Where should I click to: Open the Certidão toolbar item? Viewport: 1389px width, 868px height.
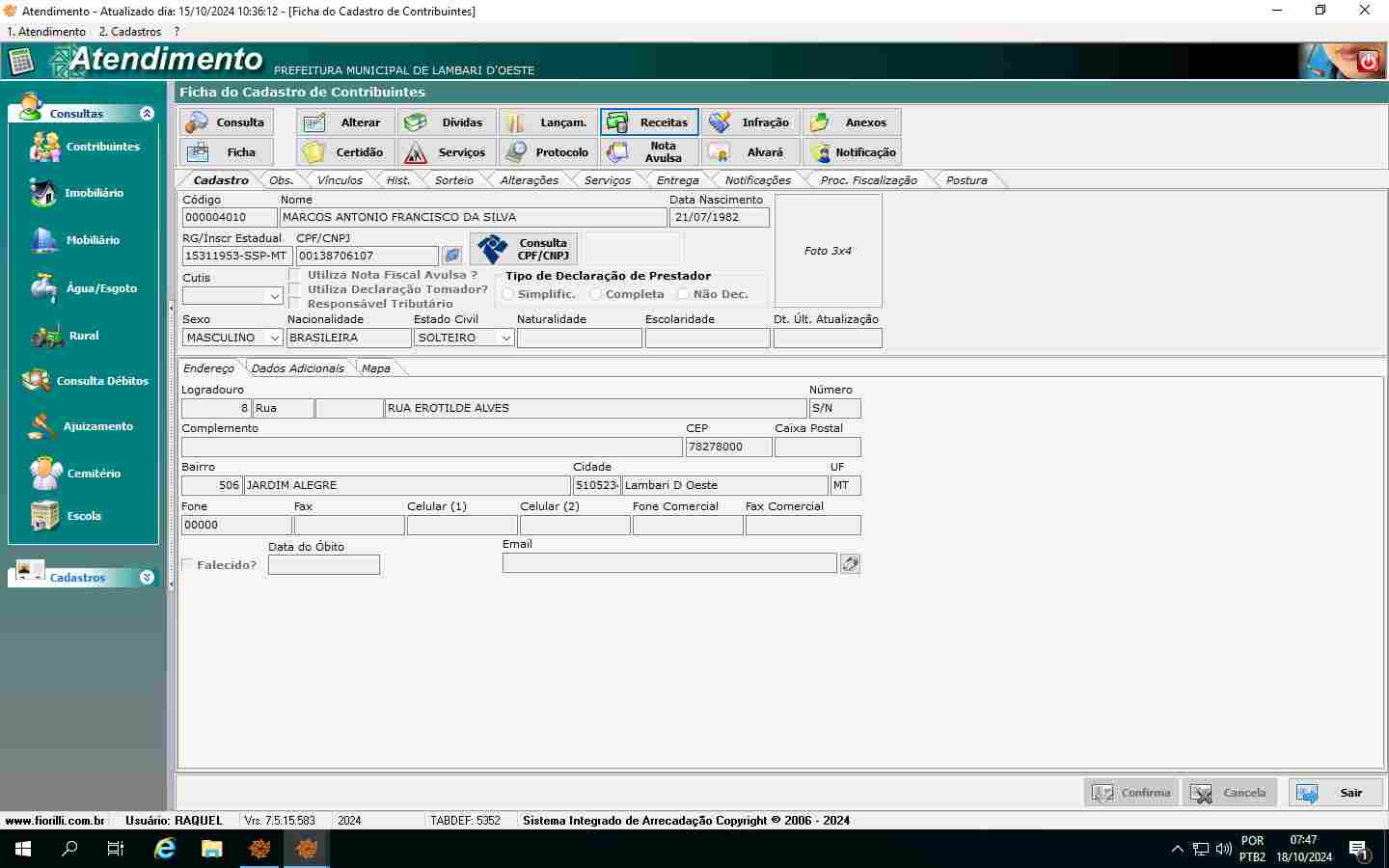point(345,152)
